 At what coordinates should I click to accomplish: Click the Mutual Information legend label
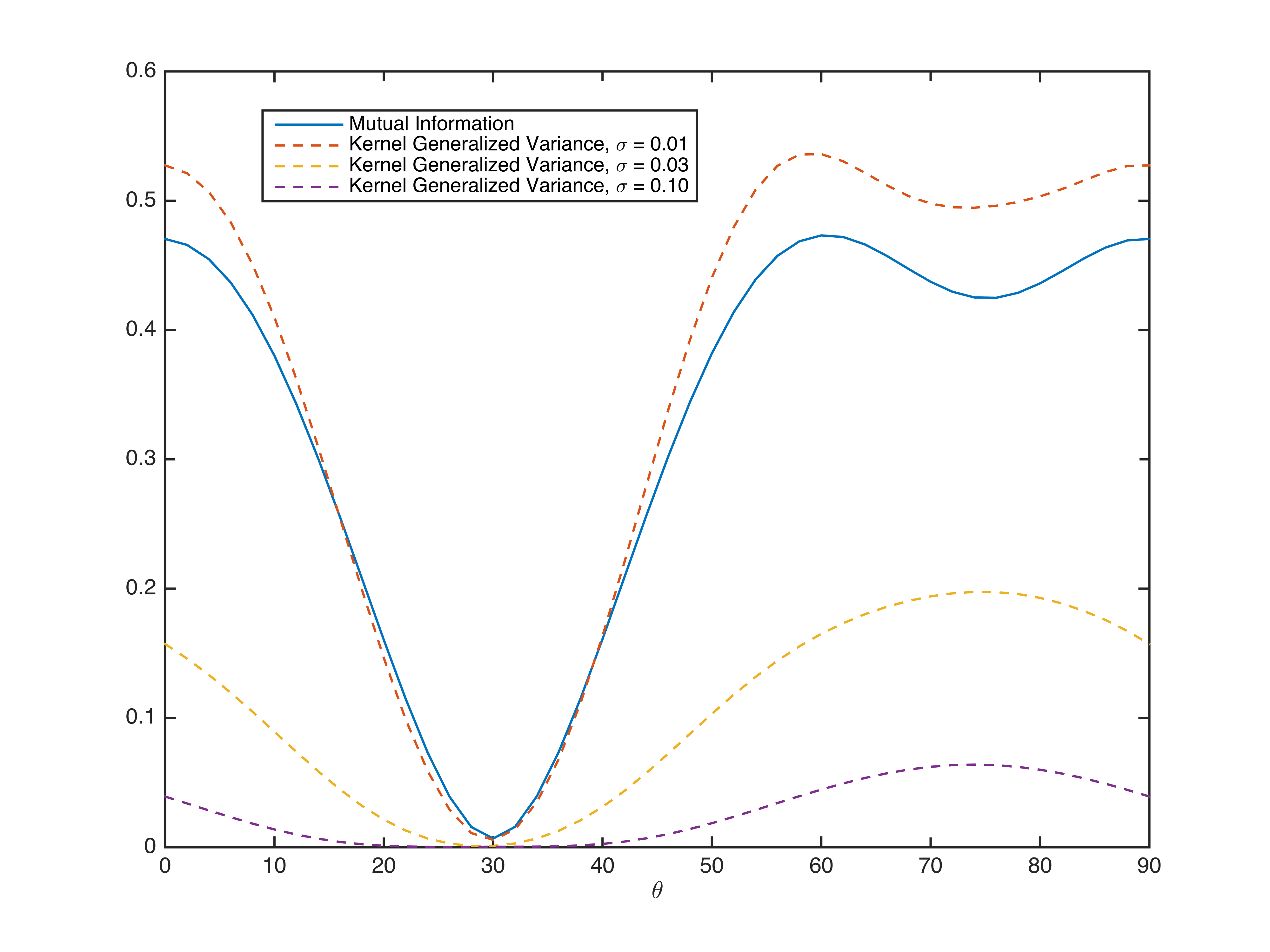point(431,124)
